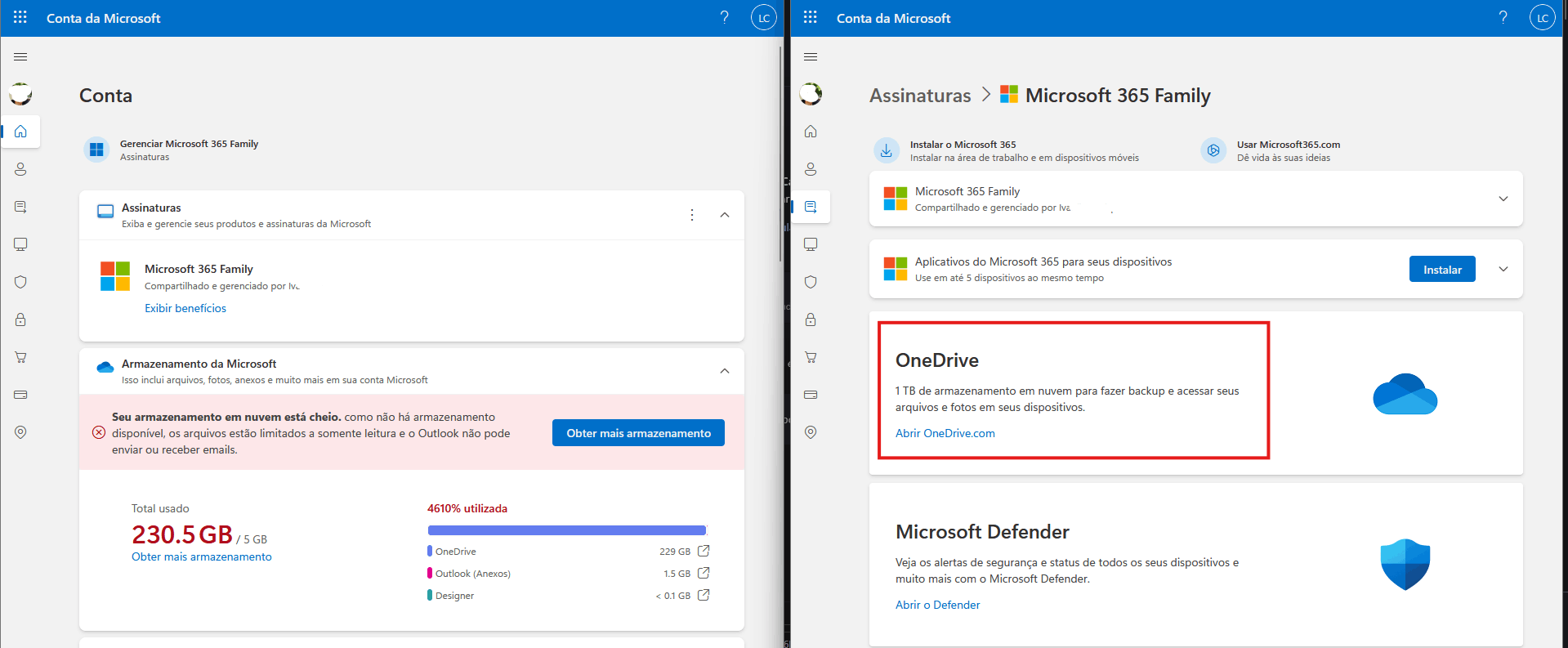Open the app launcher in the left window
This screenshot has width=1568, height=648.
point(20,17)
